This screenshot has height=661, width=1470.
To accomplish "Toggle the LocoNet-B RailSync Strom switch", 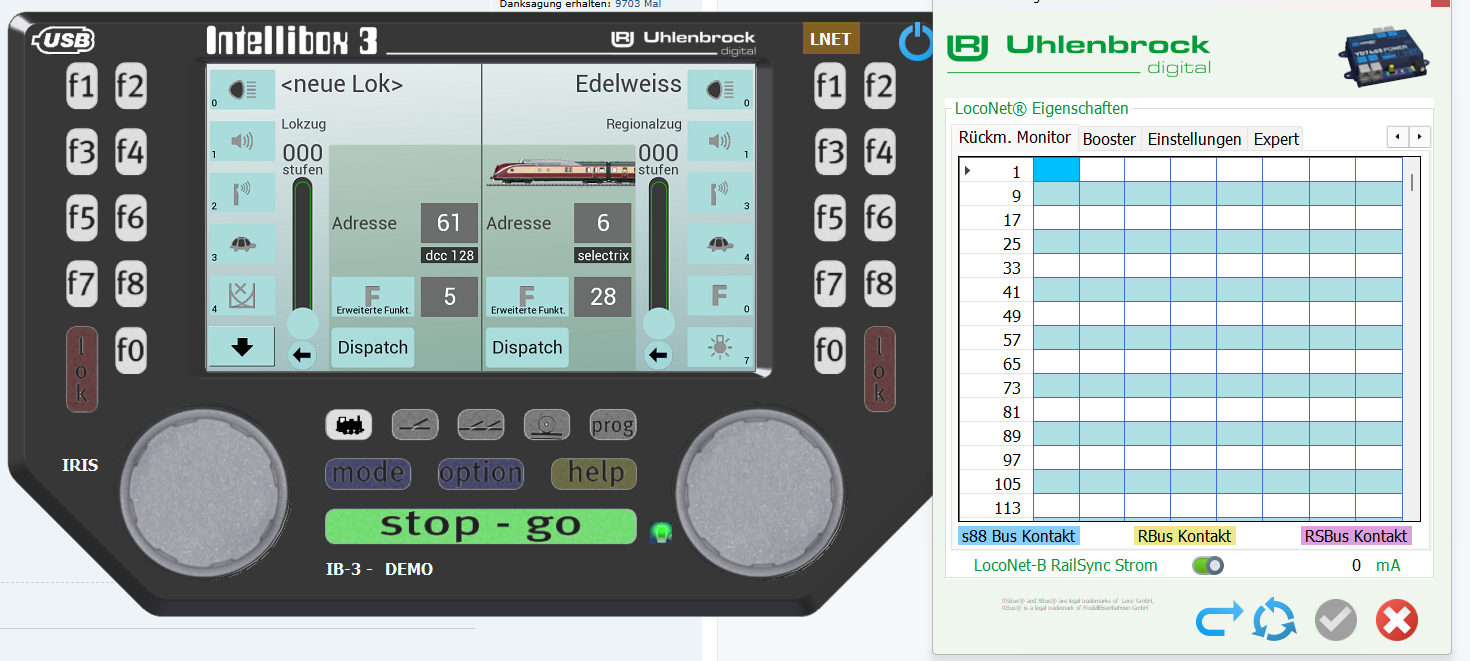I will (1207, 566).
